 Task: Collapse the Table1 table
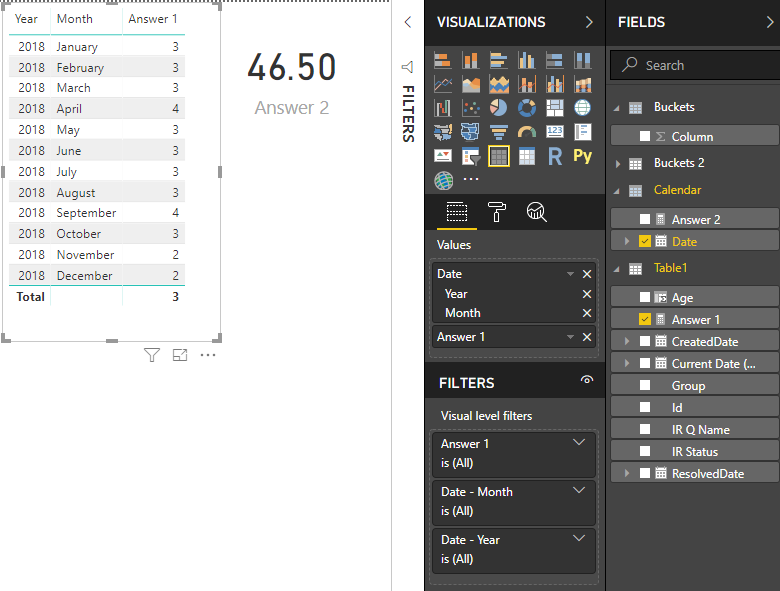click(x=617, y=269)
